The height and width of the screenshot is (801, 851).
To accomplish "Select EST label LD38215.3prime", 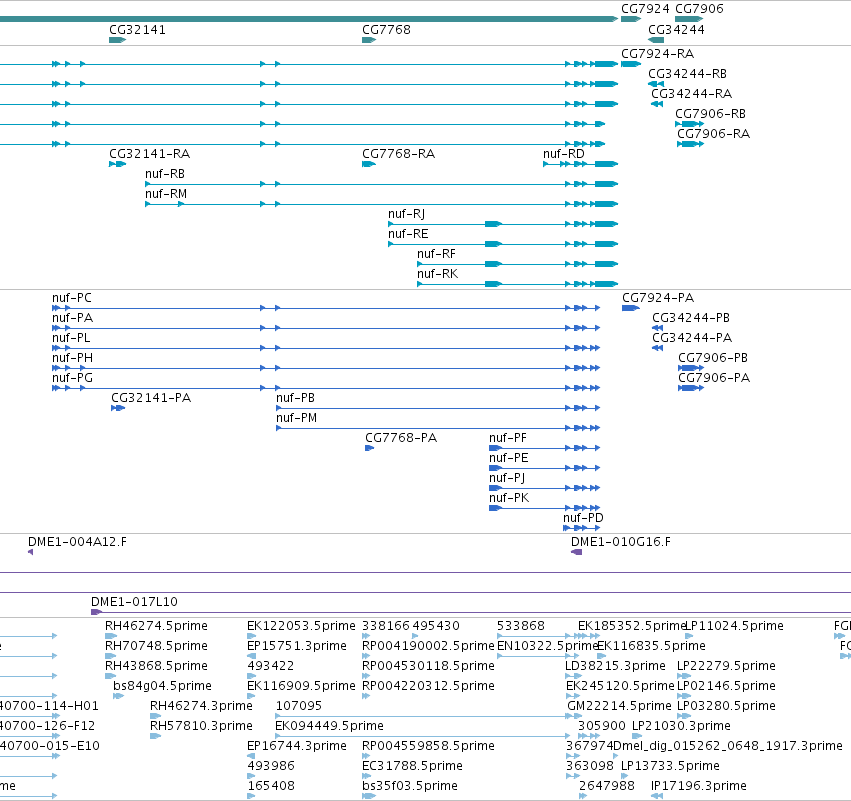I will pyautogui.click(x=615, y=666).
